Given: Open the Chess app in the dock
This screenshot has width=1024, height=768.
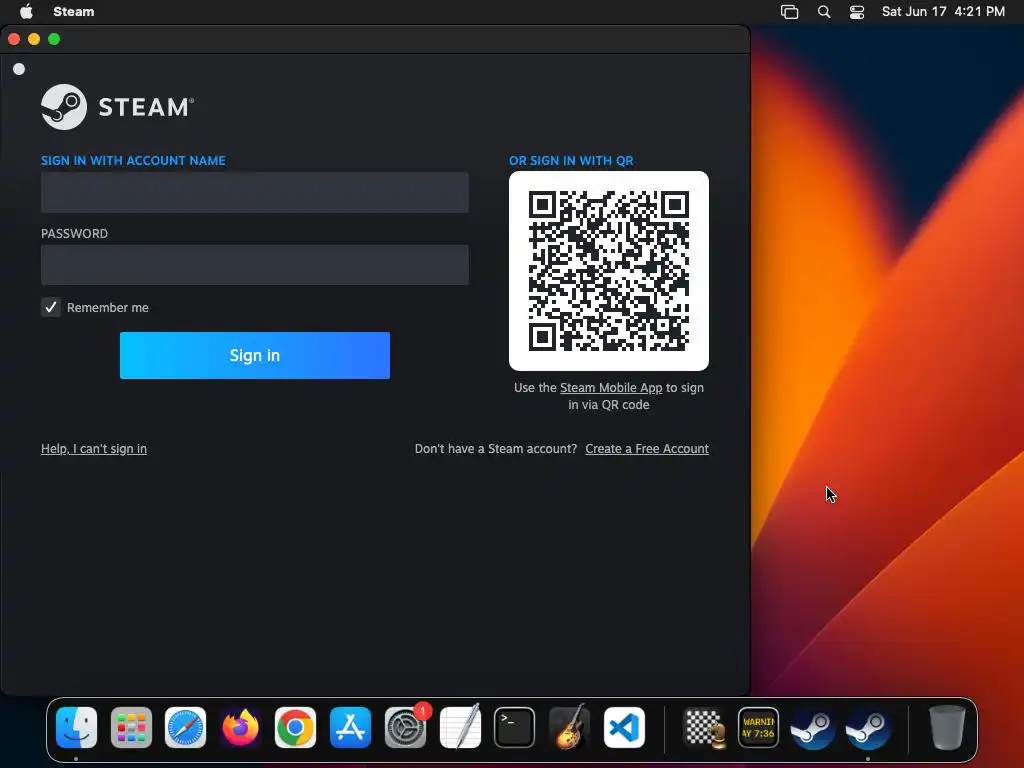Looking at the screenshot, I should (704, 728).
